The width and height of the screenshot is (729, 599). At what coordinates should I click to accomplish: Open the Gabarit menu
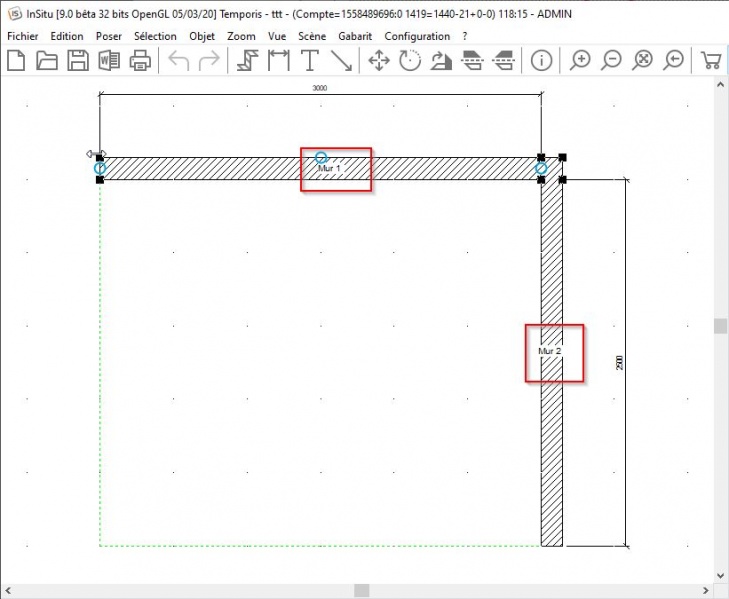coord(355,36)
